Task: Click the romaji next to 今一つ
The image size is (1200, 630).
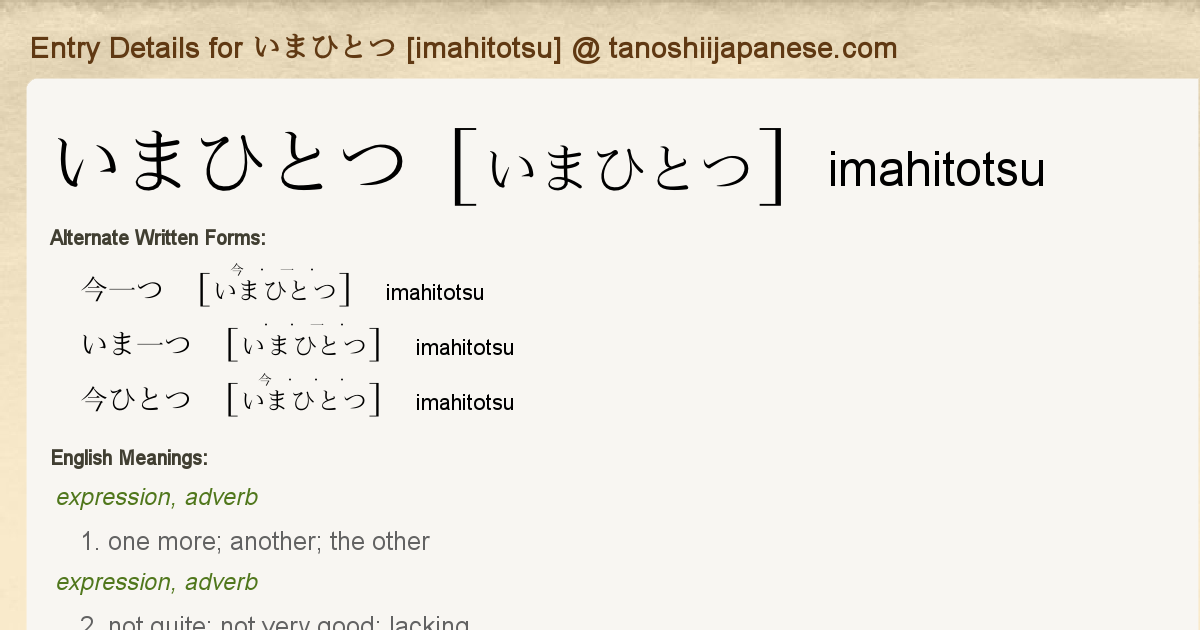Action: 434,293
